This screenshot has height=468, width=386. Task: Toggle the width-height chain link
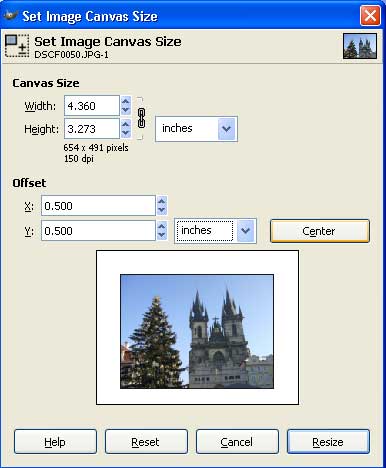pyautogui.click(x=141, y=118)
